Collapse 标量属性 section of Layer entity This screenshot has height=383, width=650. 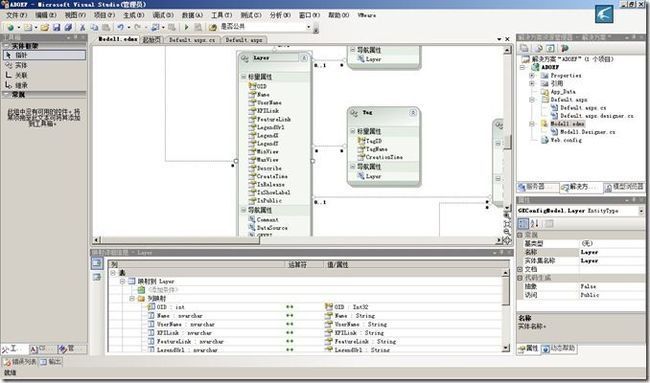(x=244, y=77)
